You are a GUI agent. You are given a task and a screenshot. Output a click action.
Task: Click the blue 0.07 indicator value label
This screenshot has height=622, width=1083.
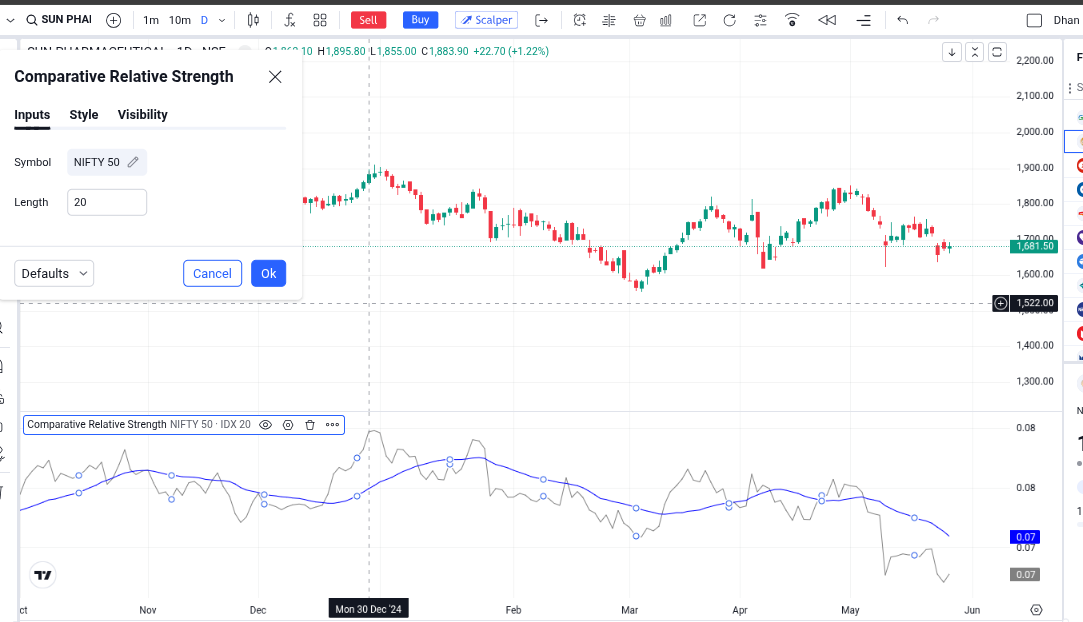coord(1026,537)
